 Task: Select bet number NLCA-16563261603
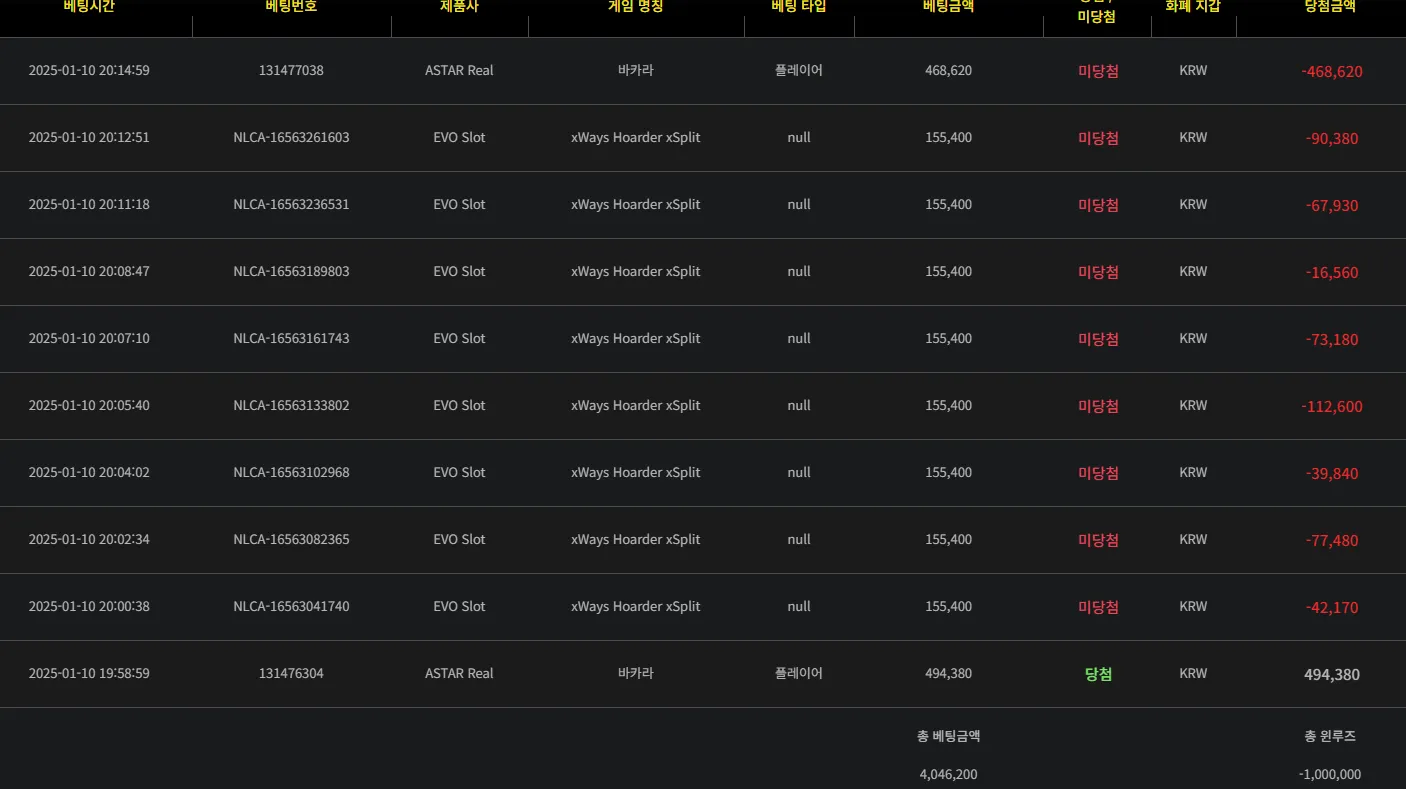(291, 138)
